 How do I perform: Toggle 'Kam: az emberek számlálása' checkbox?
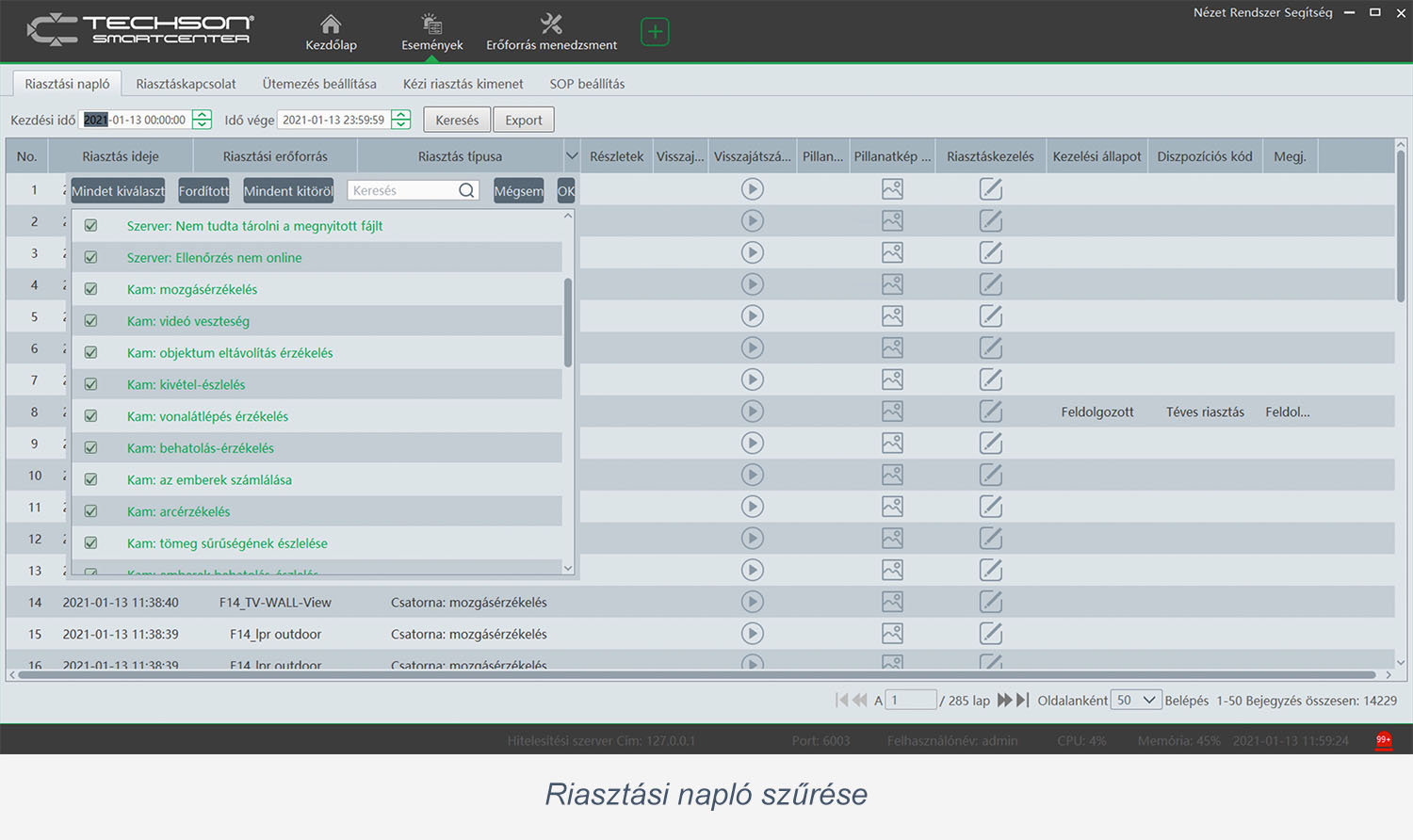pyautogui.click(x=91, y=479)
